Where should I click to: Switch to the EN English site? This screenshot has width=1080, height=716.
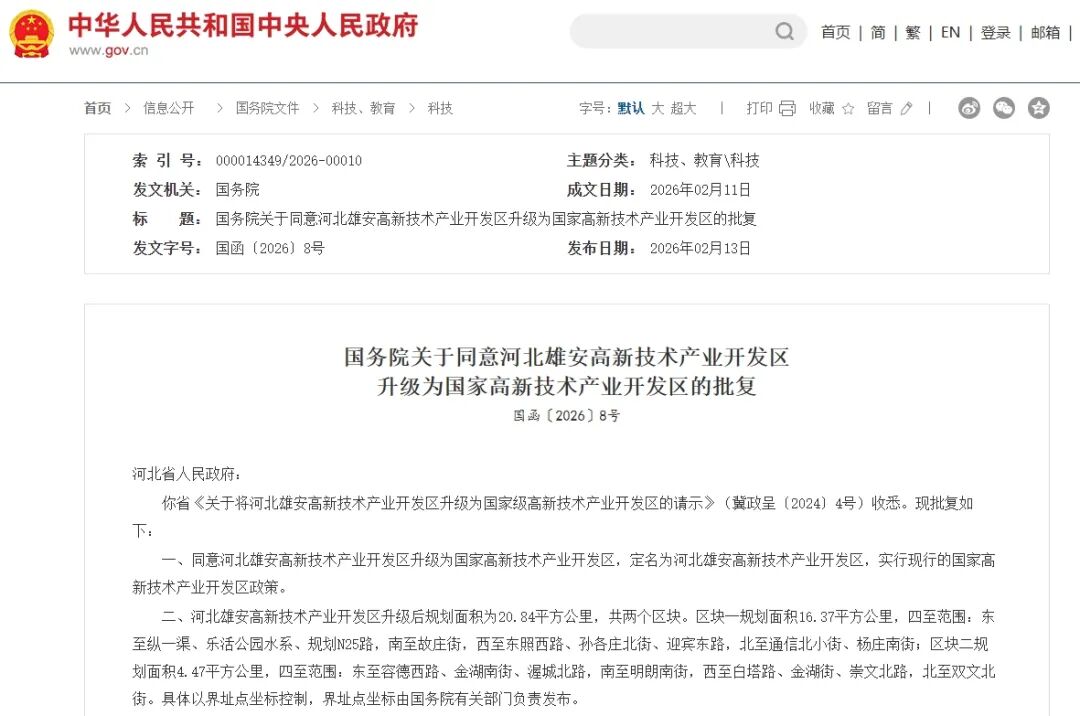(950, 32)
